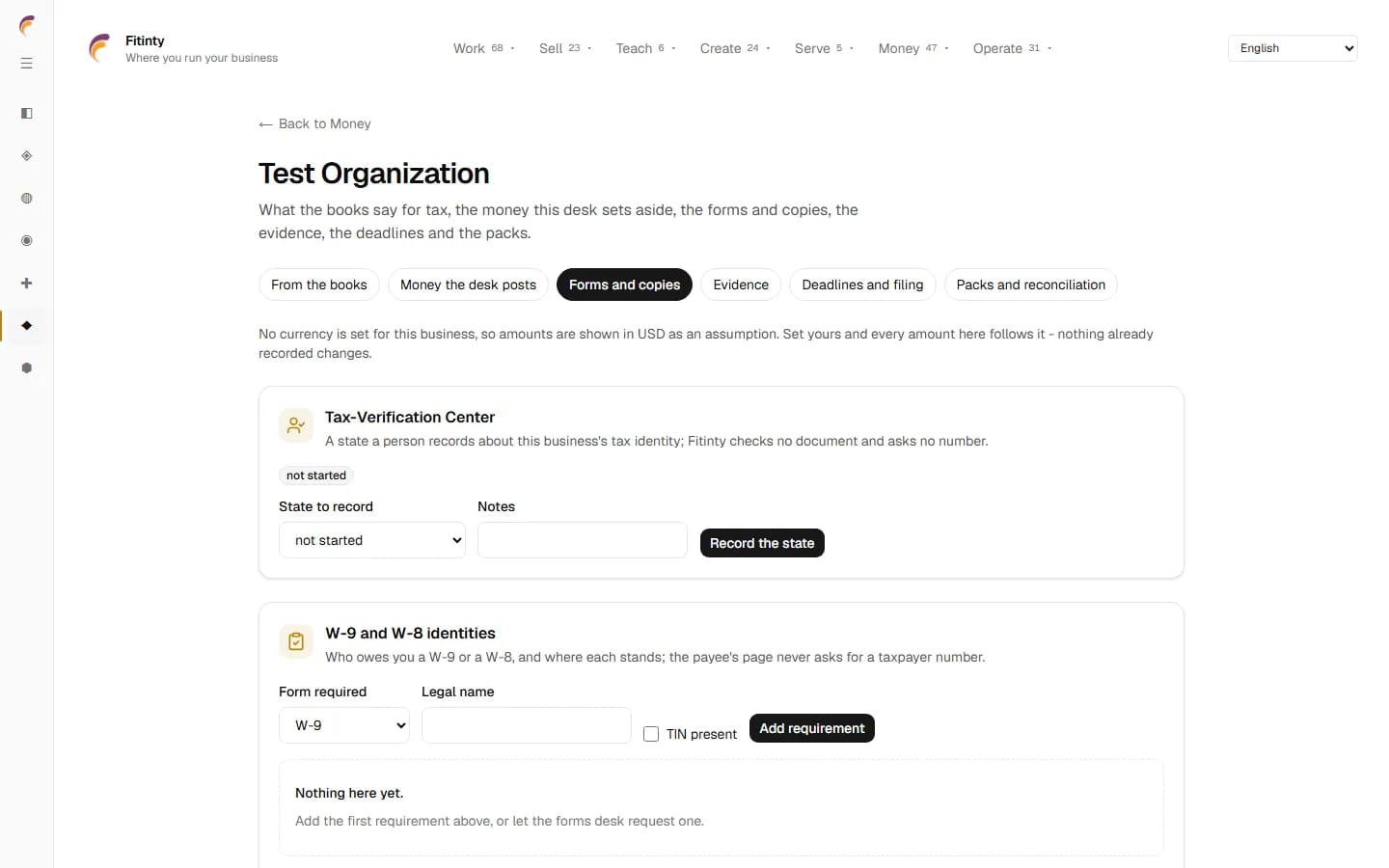Expand the Money menu in the top navigation

click(x=913, y=48)
